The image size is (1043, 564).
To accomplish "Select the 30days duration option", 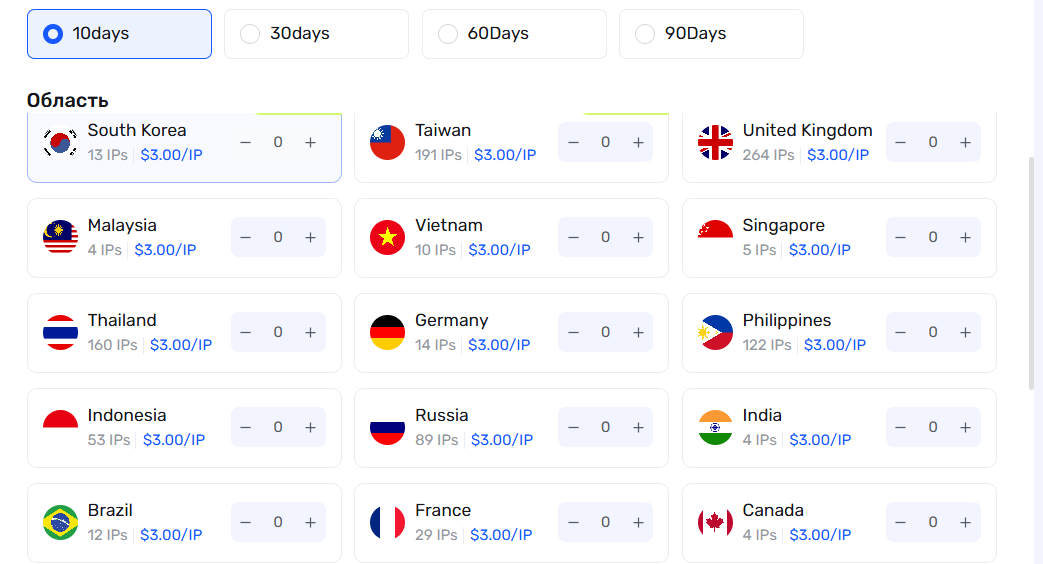I will tap(250, 34).
